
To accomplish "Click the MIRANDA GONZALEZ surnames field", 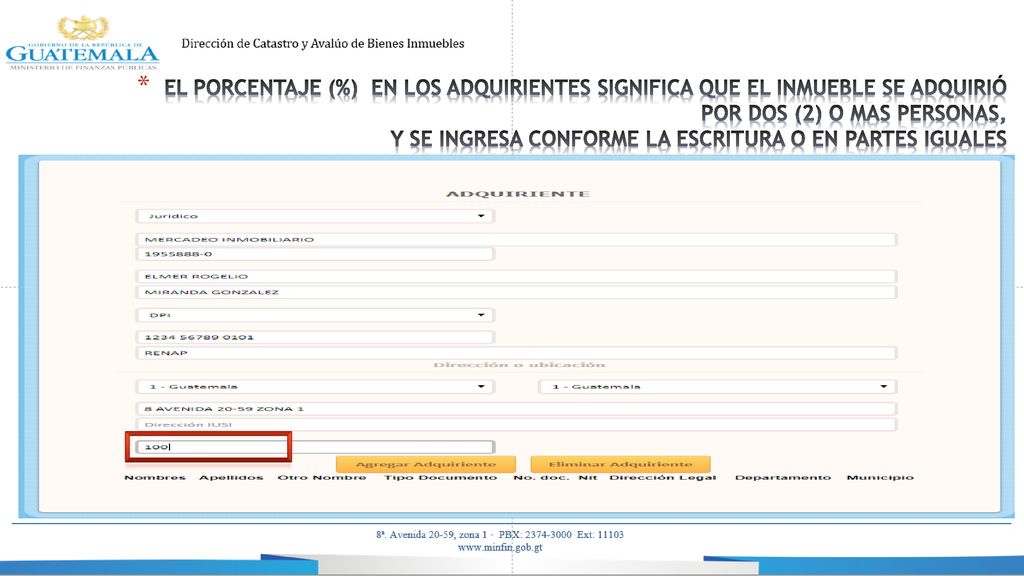I will point(516,292).
